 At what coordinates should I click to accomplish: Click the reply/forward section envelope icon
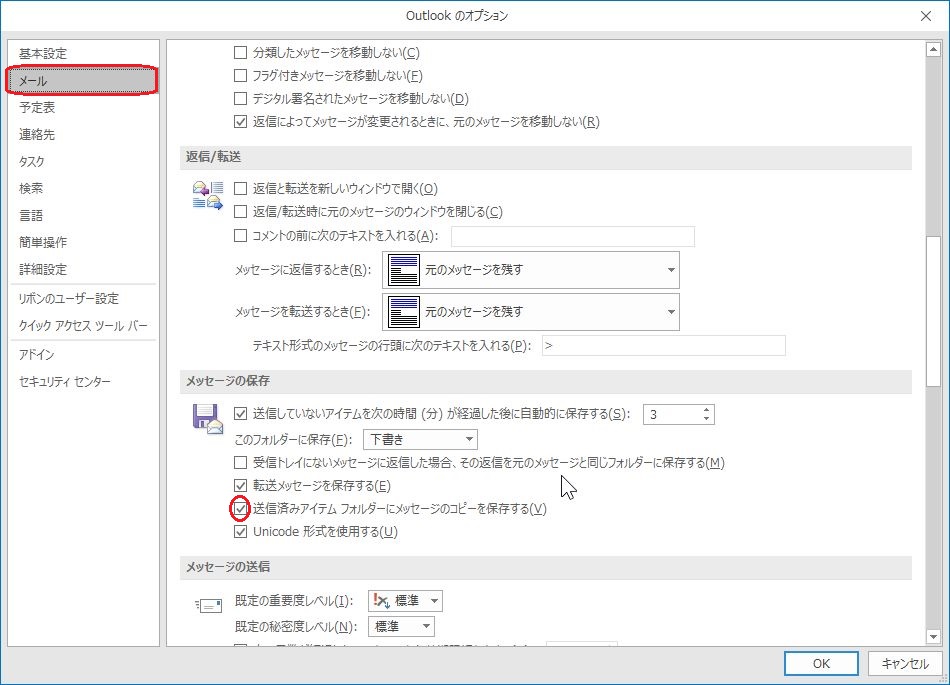click(x=208, y=195)
